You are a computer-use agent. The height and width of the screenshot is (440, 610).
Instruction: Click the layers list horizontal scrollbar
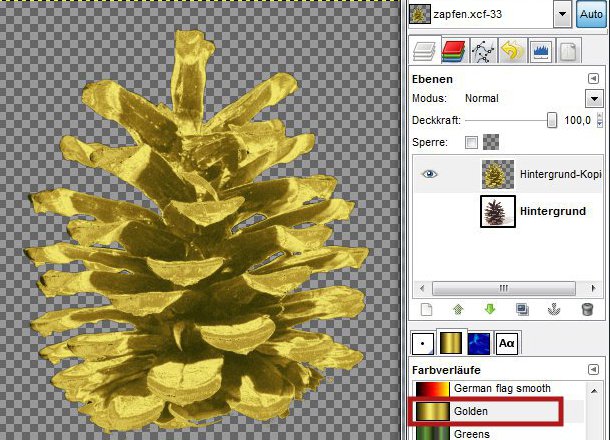504,288
